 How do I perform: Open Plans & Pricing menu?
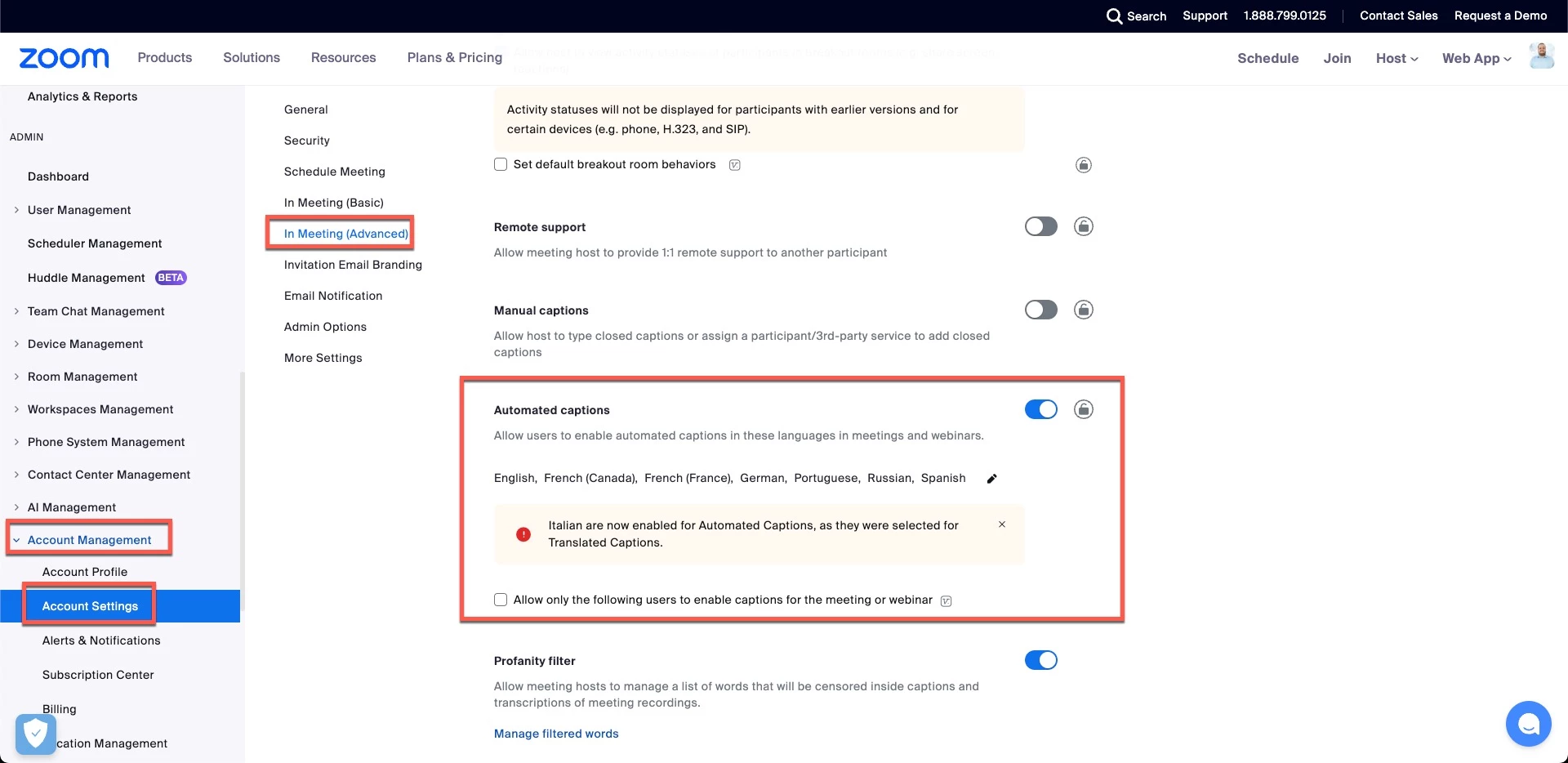pos(455,57)
